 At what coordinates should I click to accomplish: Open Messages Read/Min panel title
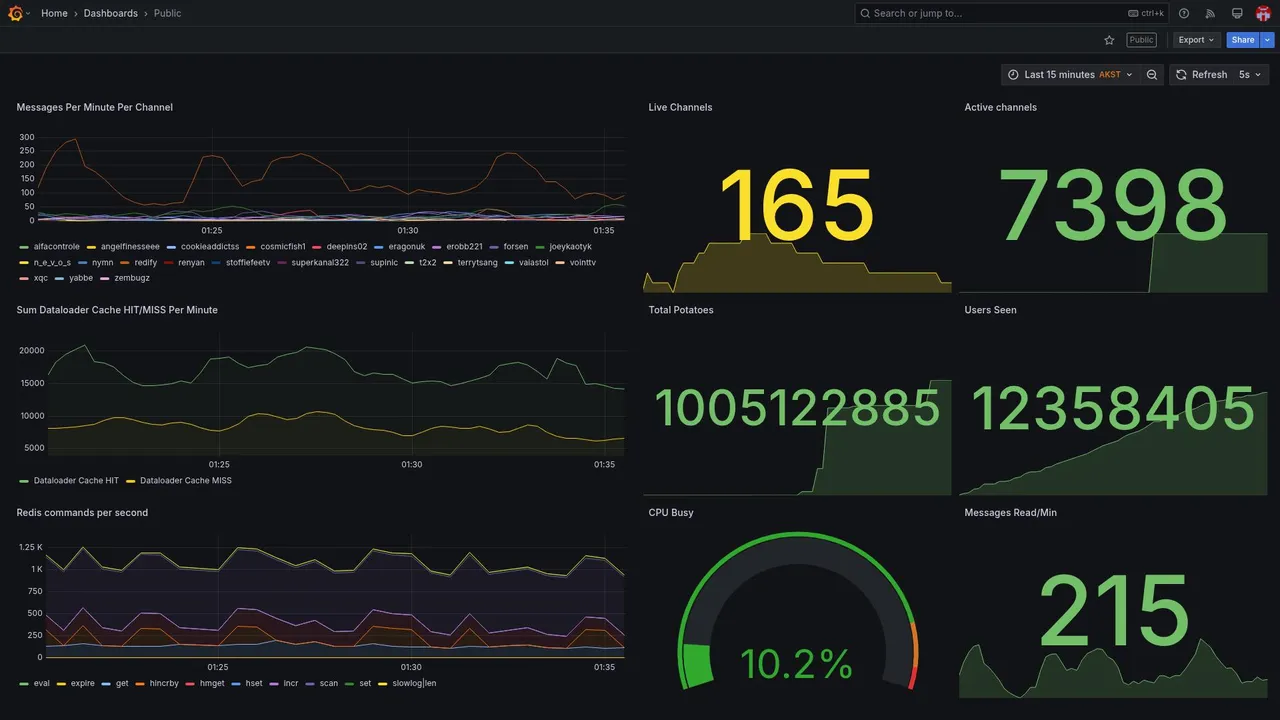[1010, 513]
